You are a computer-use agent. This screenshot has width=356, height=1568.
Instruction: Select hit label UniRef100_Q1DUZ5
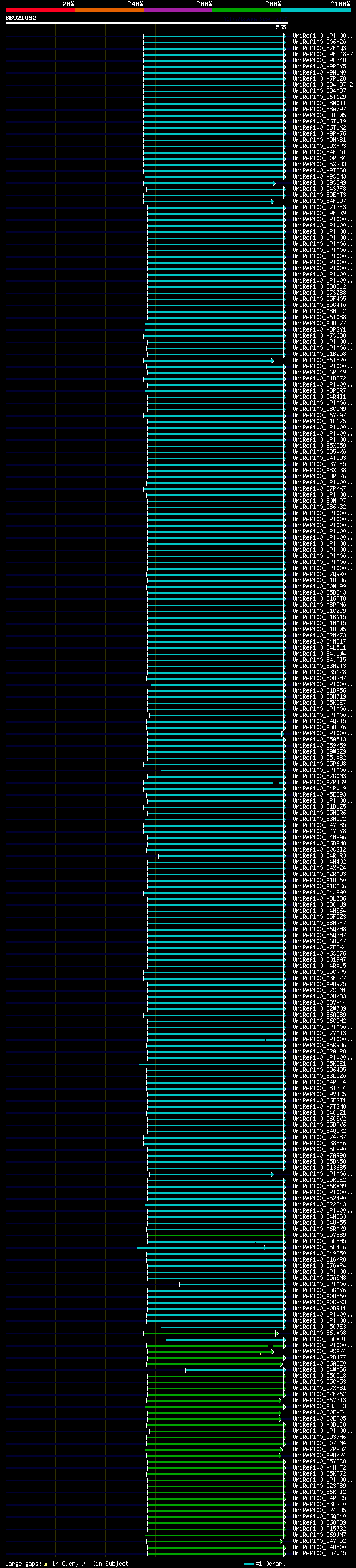point(319,807)
